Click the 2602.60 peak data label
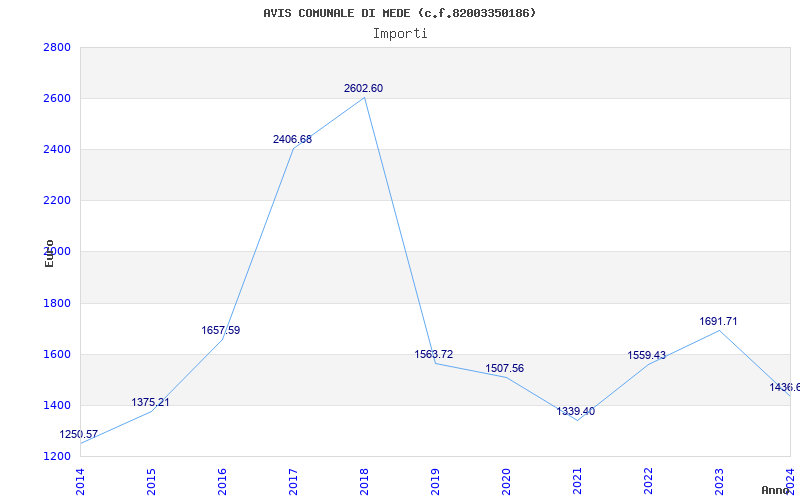The image size is (800, 500). 363,88
